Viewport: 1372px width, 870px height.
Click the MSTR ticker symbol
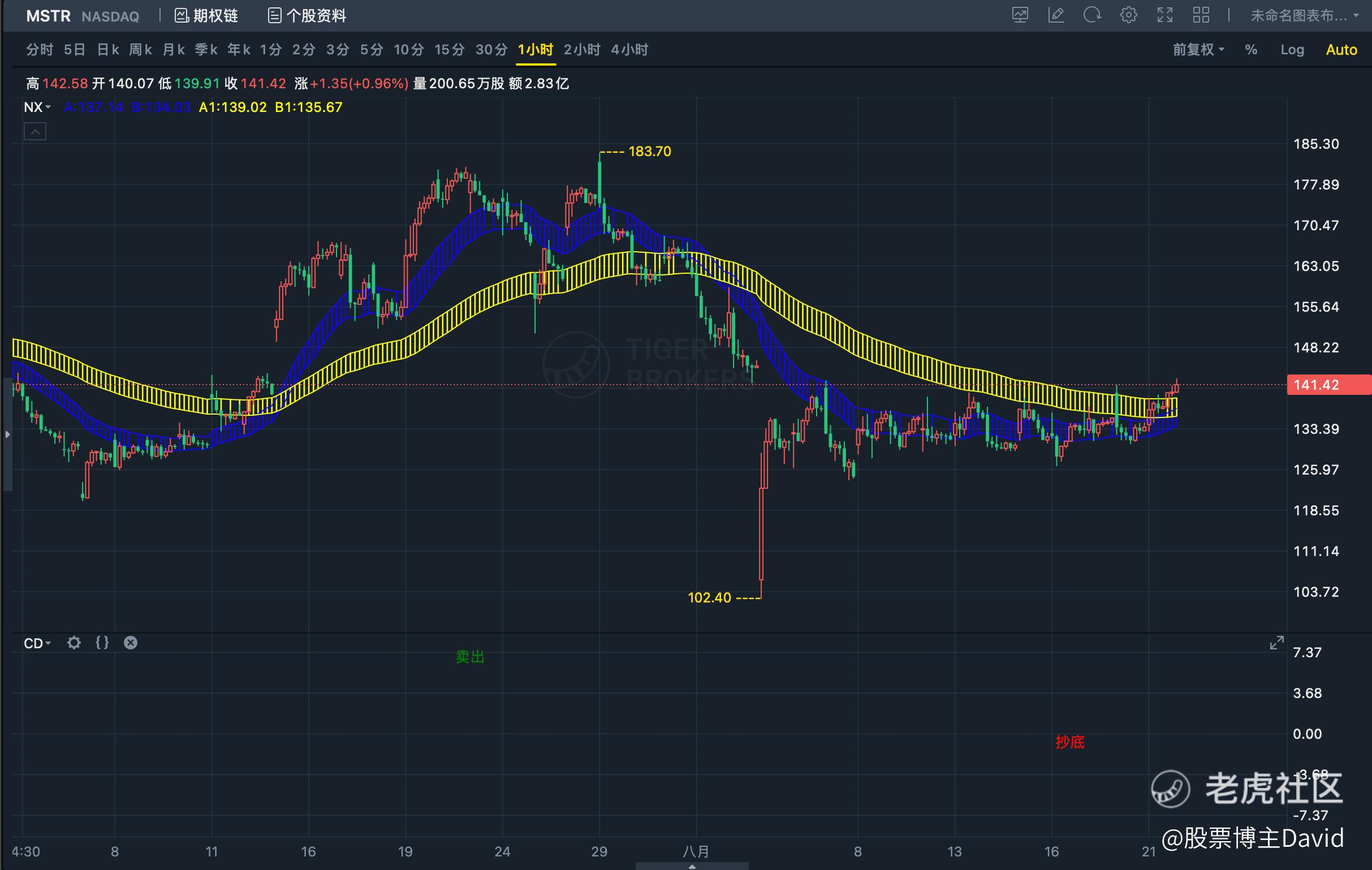(x=49, y=16)
